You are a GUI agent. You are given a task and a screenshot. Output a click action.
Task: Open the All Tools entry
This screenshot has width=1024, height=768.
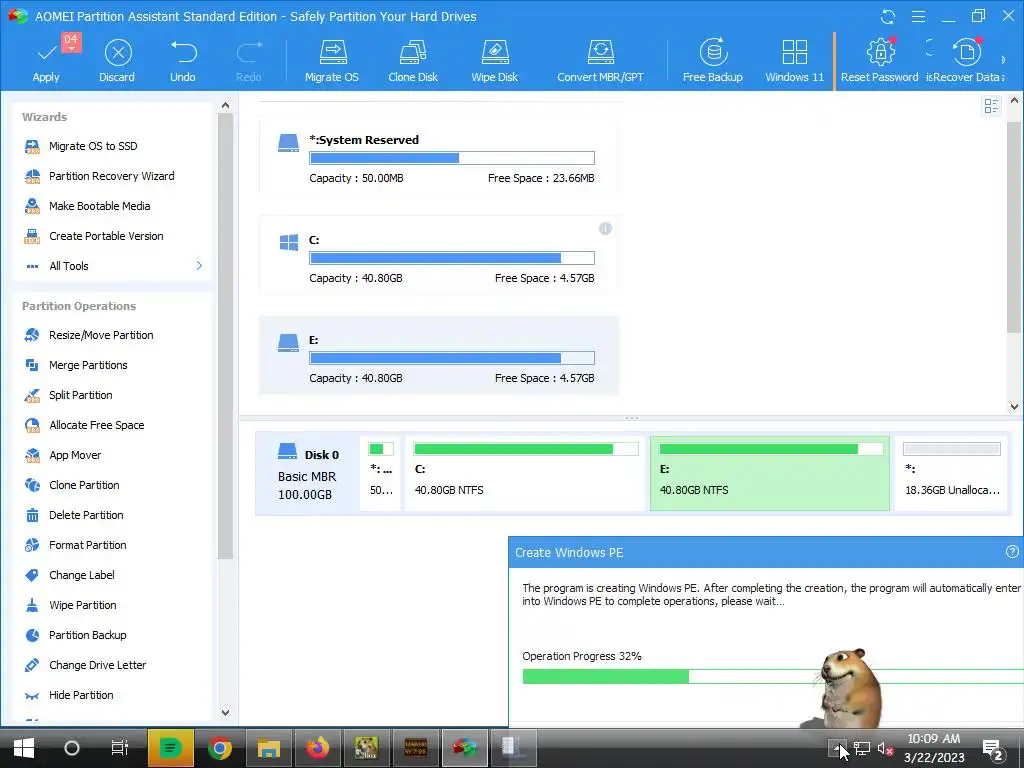pyautogui.click(x=69, y=266)
